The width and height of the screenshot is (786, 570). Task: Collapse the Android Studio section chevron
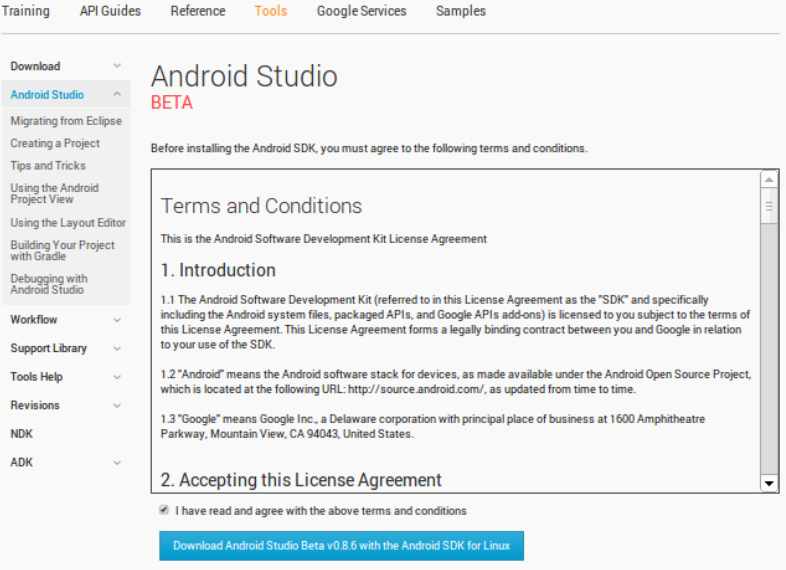coord(117,94)
